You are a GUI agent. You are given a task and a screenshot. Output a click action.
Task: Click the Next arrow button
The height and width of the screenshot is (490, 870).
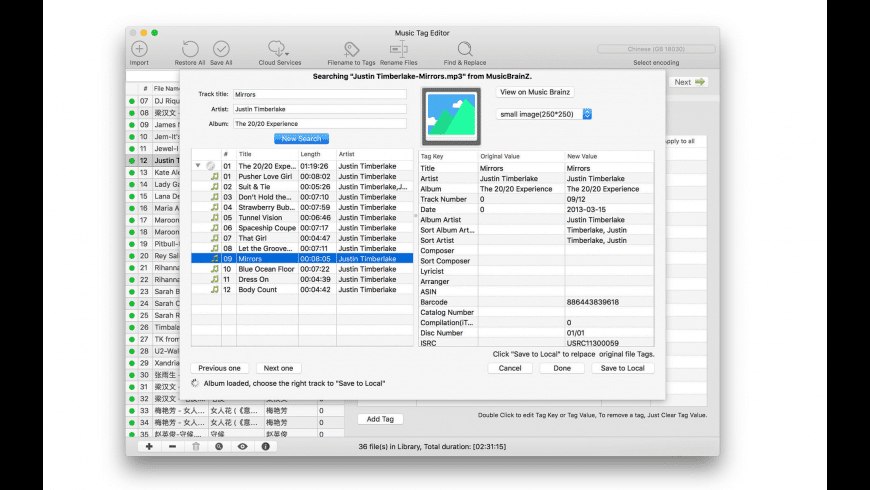click(689, 82)
